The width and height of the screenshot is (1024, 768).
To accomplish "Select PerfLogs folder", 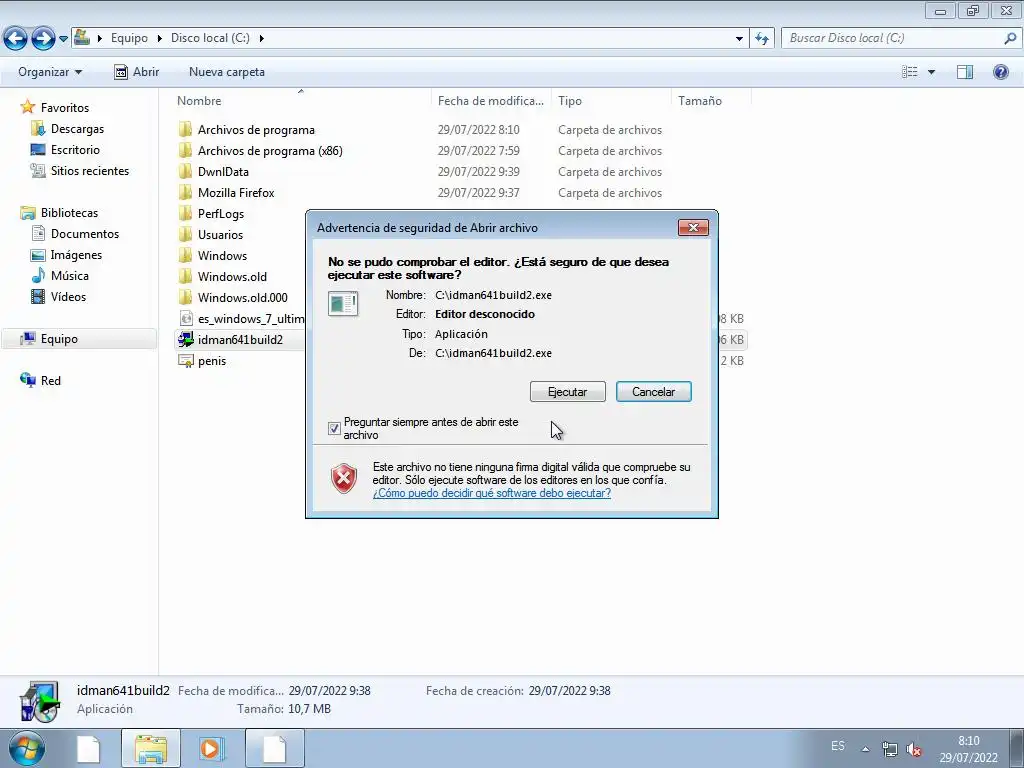I will tap(221, 213).
